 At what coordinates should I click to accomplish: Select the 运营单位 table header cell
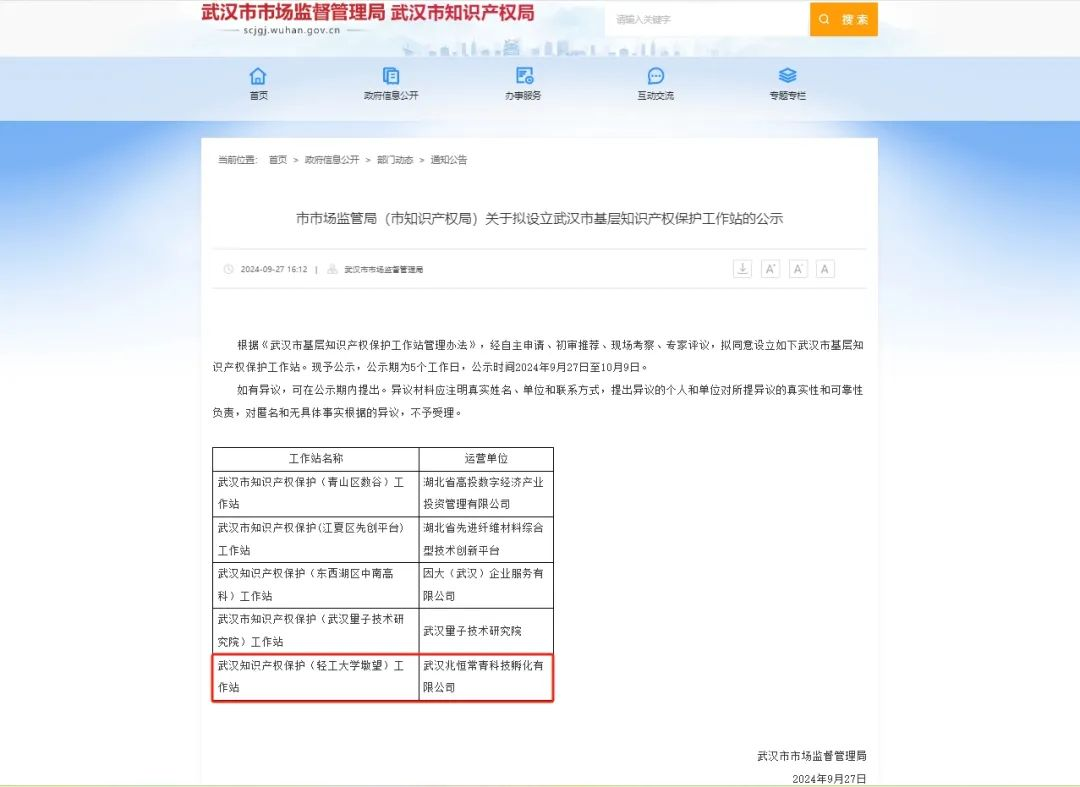(486, 459)
